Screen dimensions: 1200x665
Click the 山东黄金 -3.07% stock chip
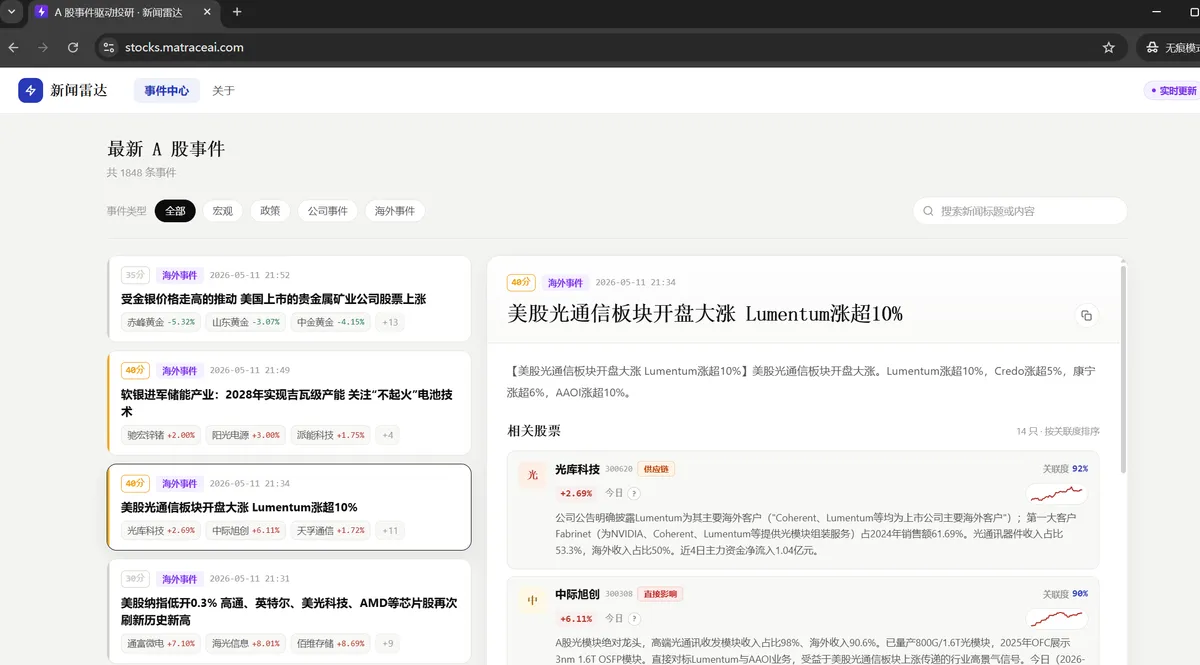(245, 322)
